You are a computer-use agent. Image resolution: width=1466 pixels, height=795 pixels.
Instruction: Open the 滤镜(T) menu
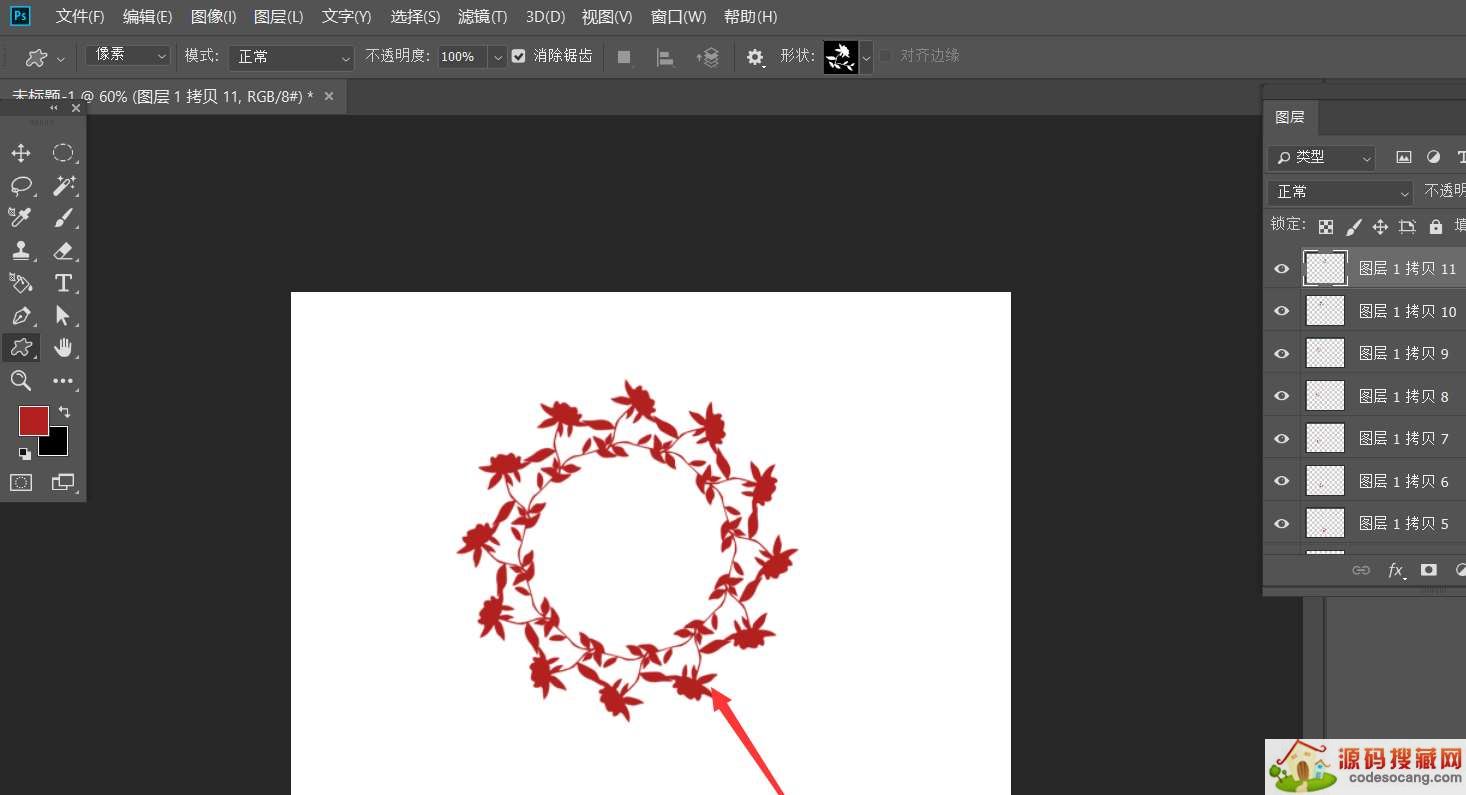click(x=482, y=17)
